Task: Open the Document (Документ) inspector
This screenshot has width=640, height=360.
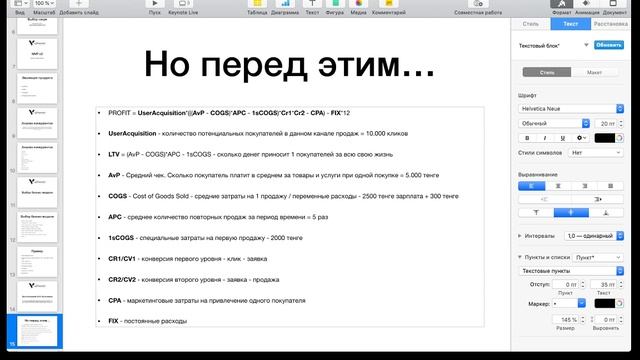Action: (613, 4)
